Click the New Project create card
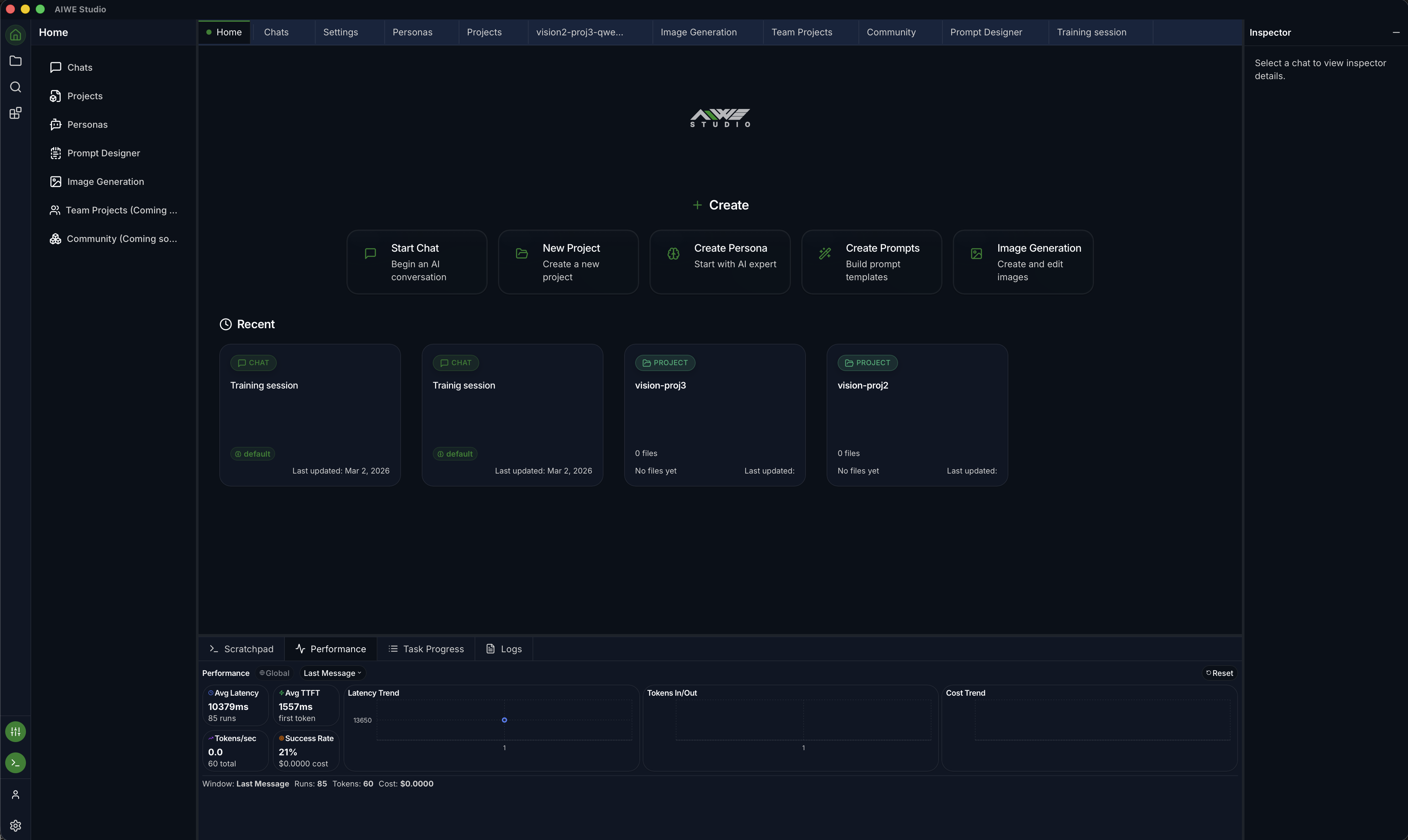1408x840 pixels. click(x=568, y=262)
